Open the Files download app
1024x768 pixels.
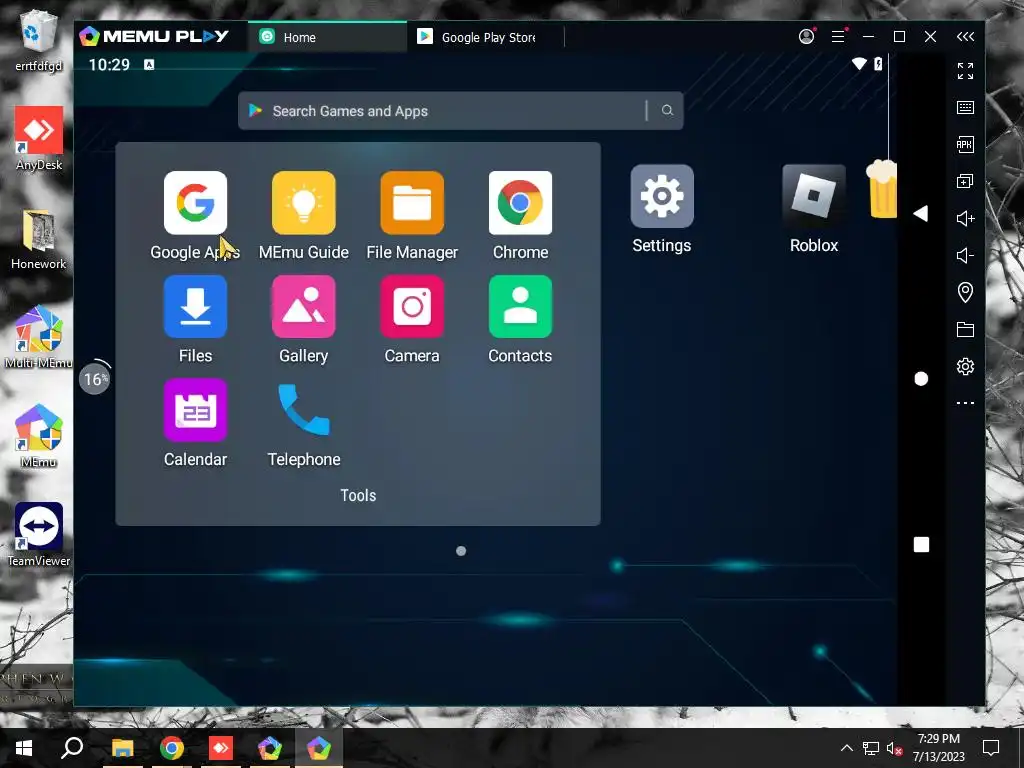[195, 306]
